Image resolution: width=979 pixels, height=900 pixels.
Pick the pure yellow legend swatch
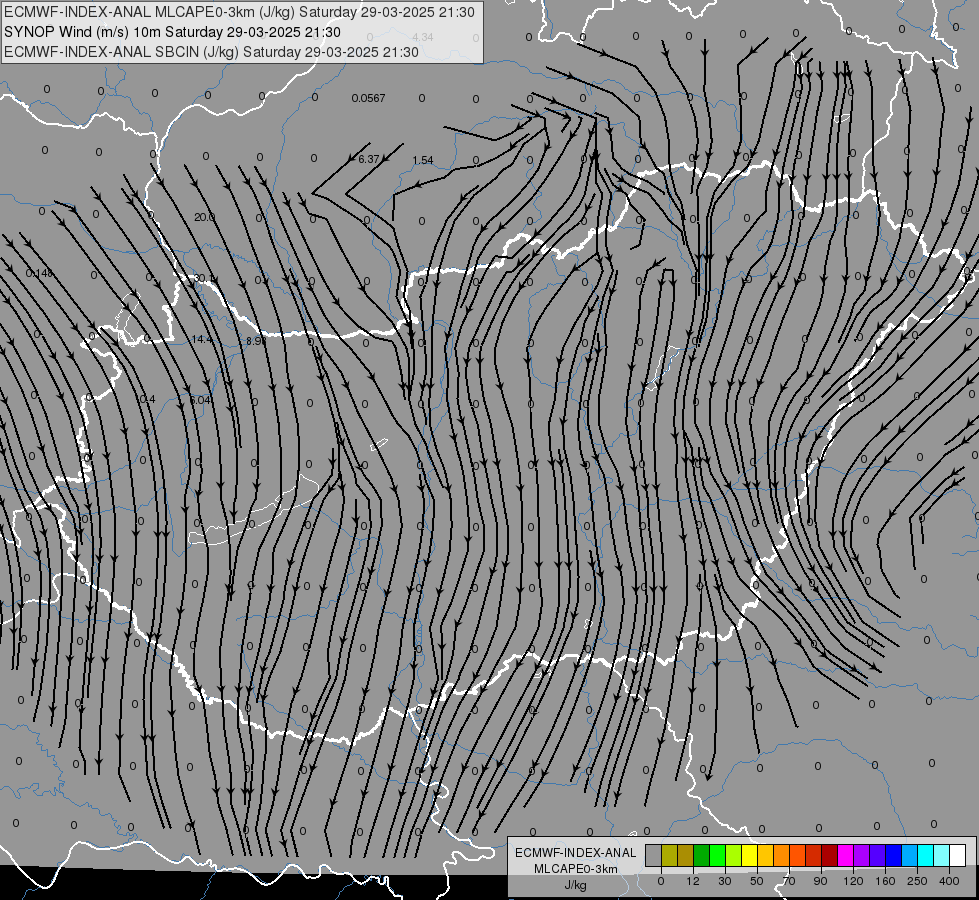tap(749, 855)
